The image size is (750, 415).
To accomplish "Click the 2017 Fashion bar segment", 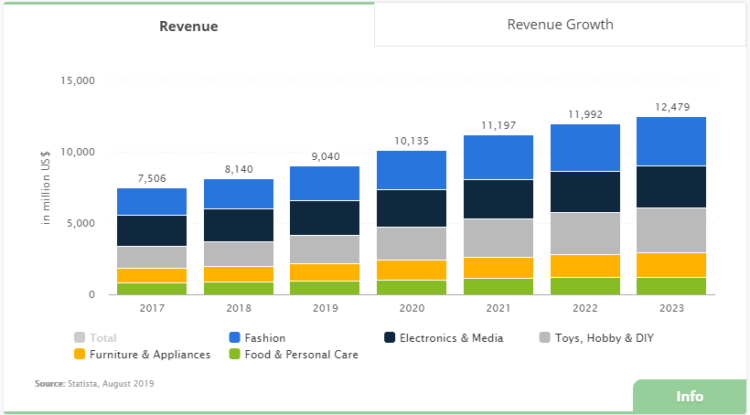I will point(151,202).
